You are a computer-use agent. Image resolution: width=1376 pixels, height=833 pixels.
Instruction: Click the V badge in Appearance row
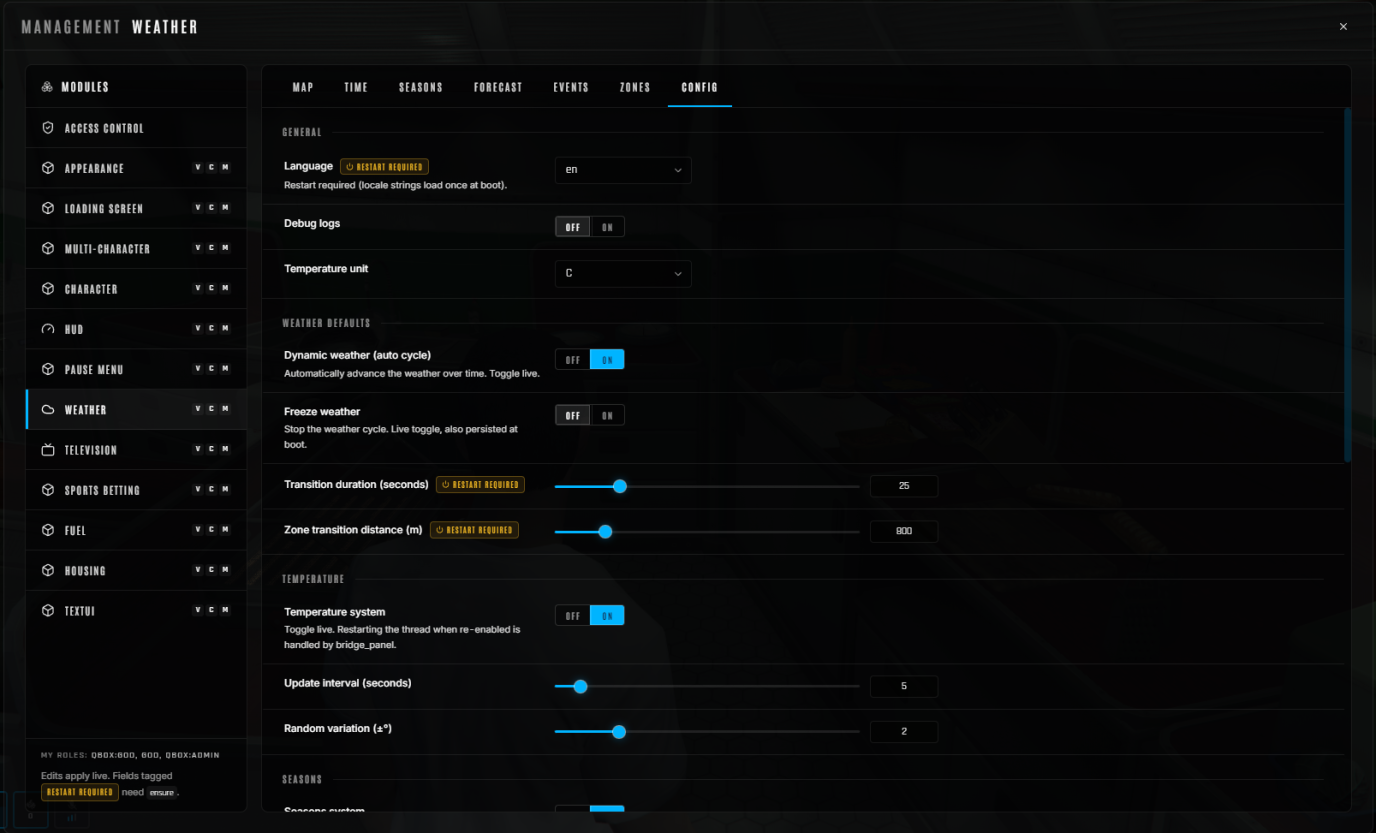[198, 167]
